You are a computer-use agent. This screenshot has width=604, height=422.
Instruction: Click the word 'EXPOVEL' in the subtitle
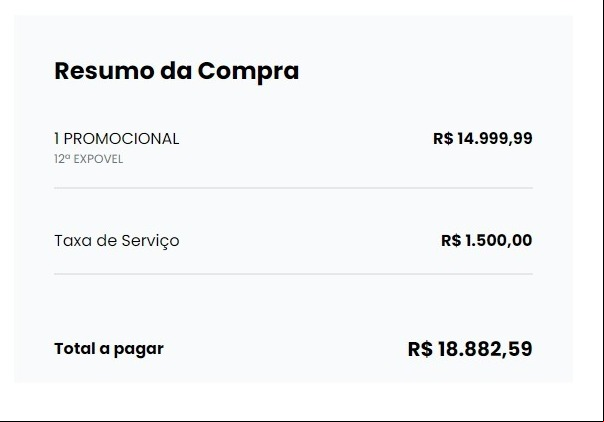[98, 159]
